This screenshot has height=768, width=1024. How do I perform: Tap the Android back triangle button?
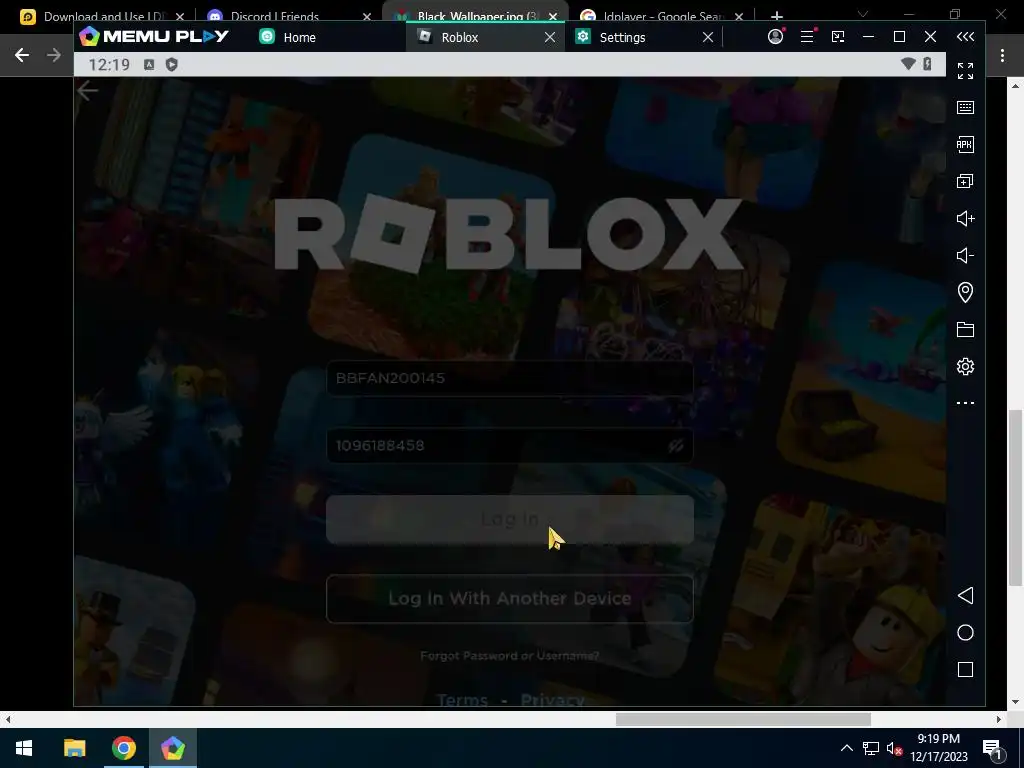click(965, 596)
